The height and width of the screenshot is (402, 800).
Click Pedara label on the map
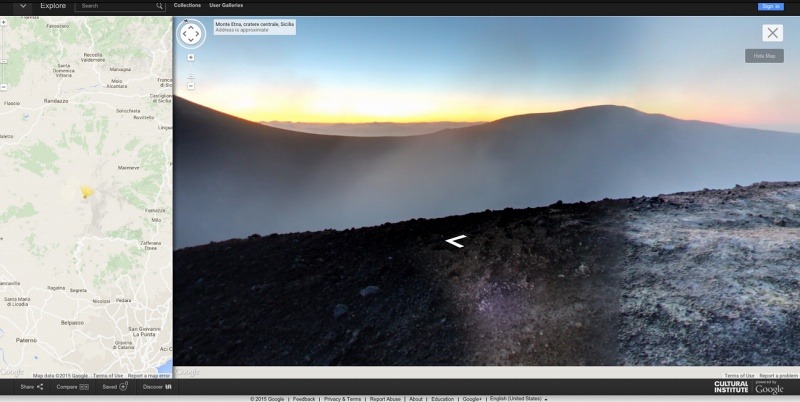[x=123, y=300]
